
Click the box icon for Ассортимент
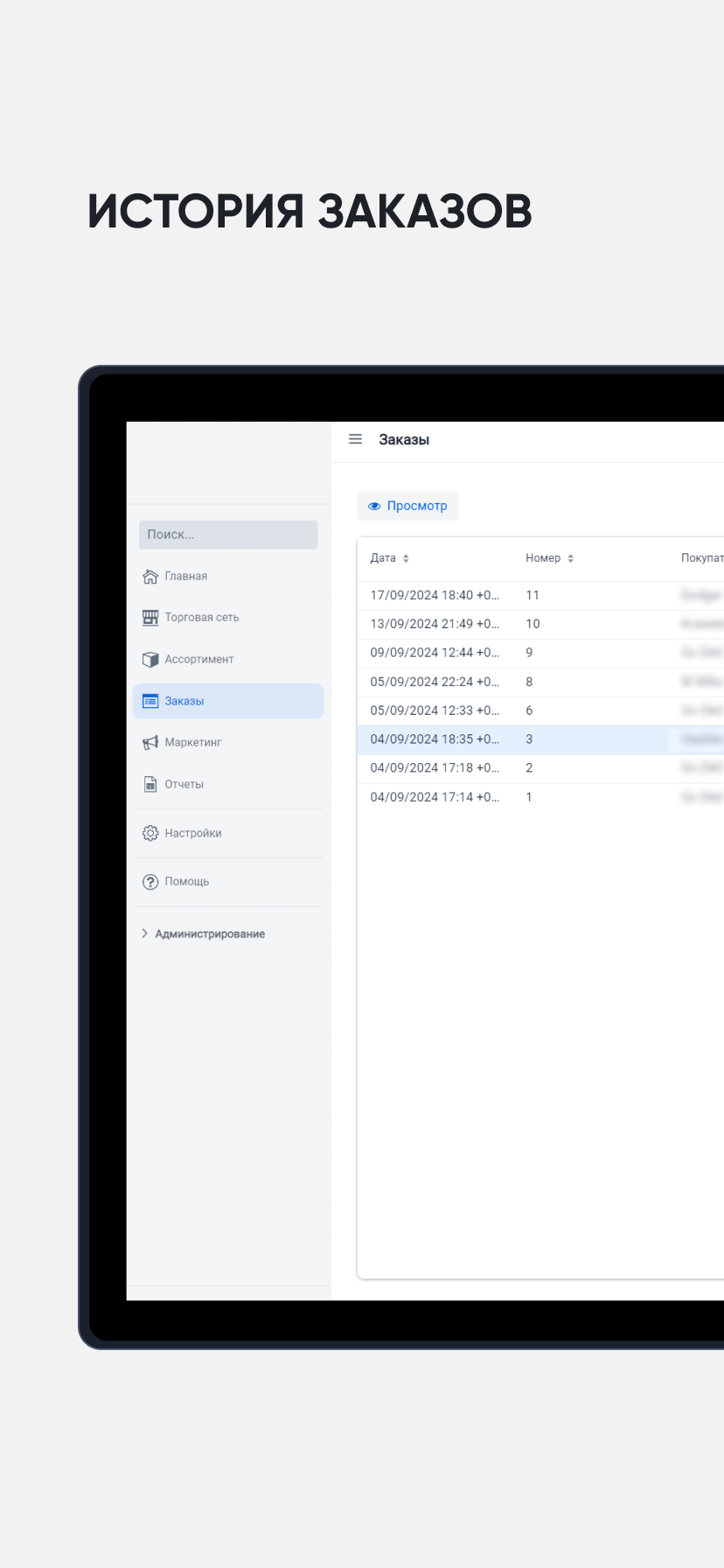click(x=150, y=660)
